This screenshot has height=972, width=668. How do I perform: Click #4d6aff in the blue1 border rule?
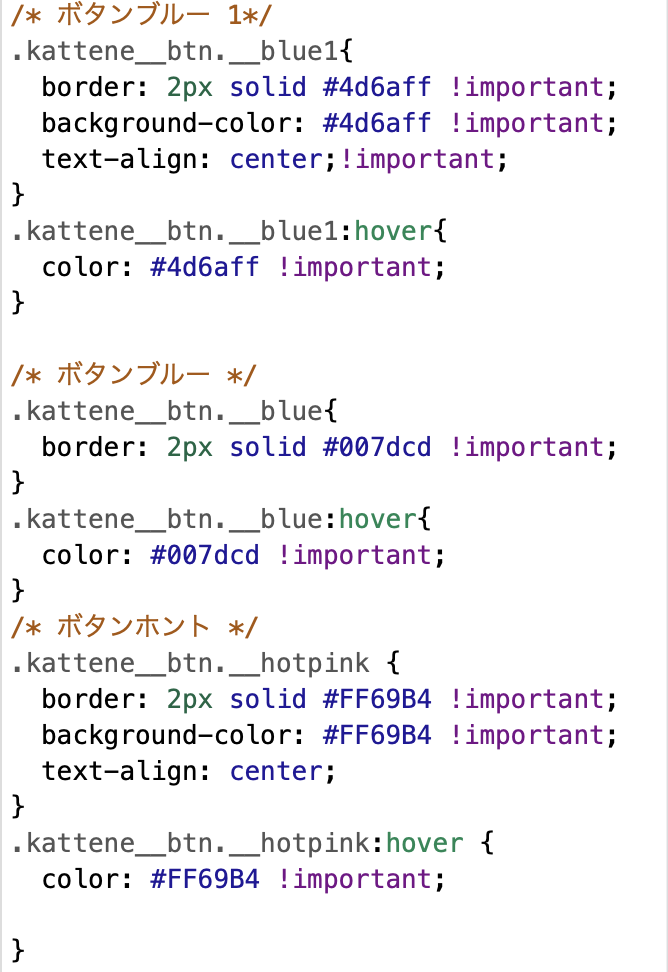coord(377,87)
